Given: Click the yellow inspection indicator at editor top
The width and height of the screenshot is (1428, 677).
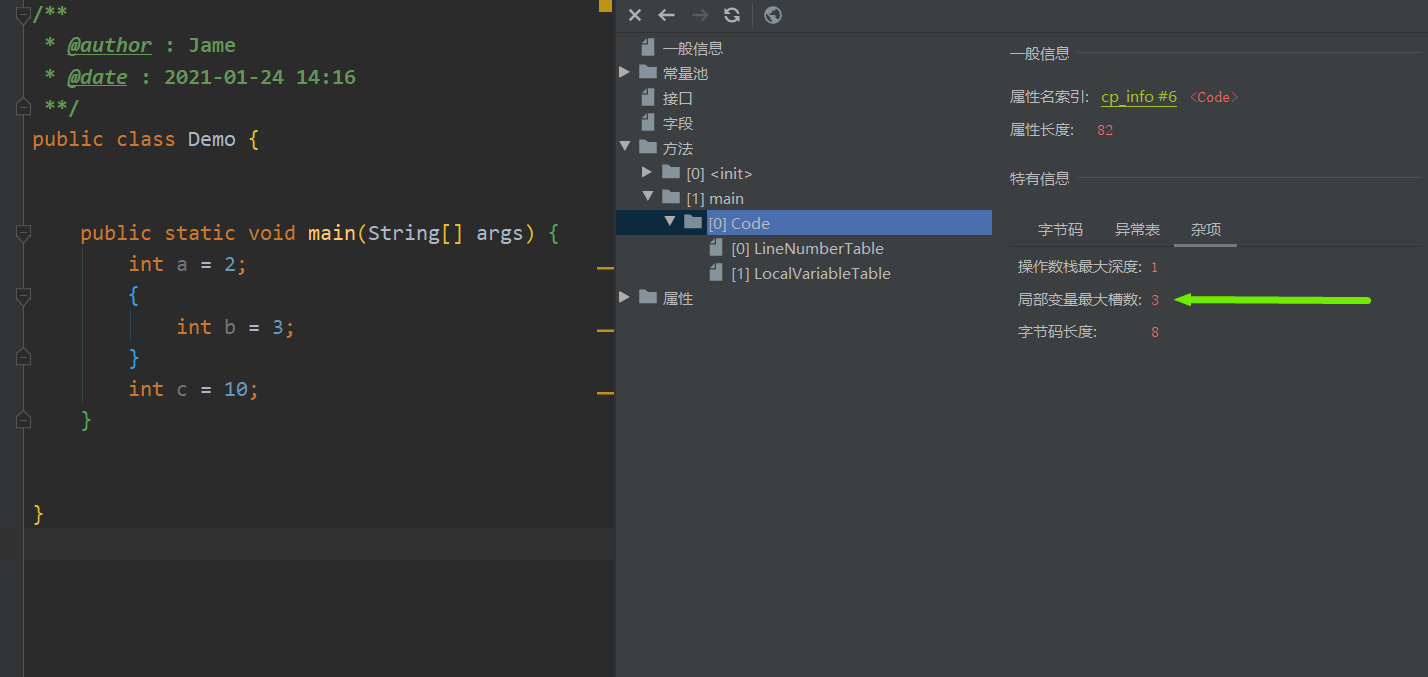Looking at the screenshot, I should click(x=605, y=6).
